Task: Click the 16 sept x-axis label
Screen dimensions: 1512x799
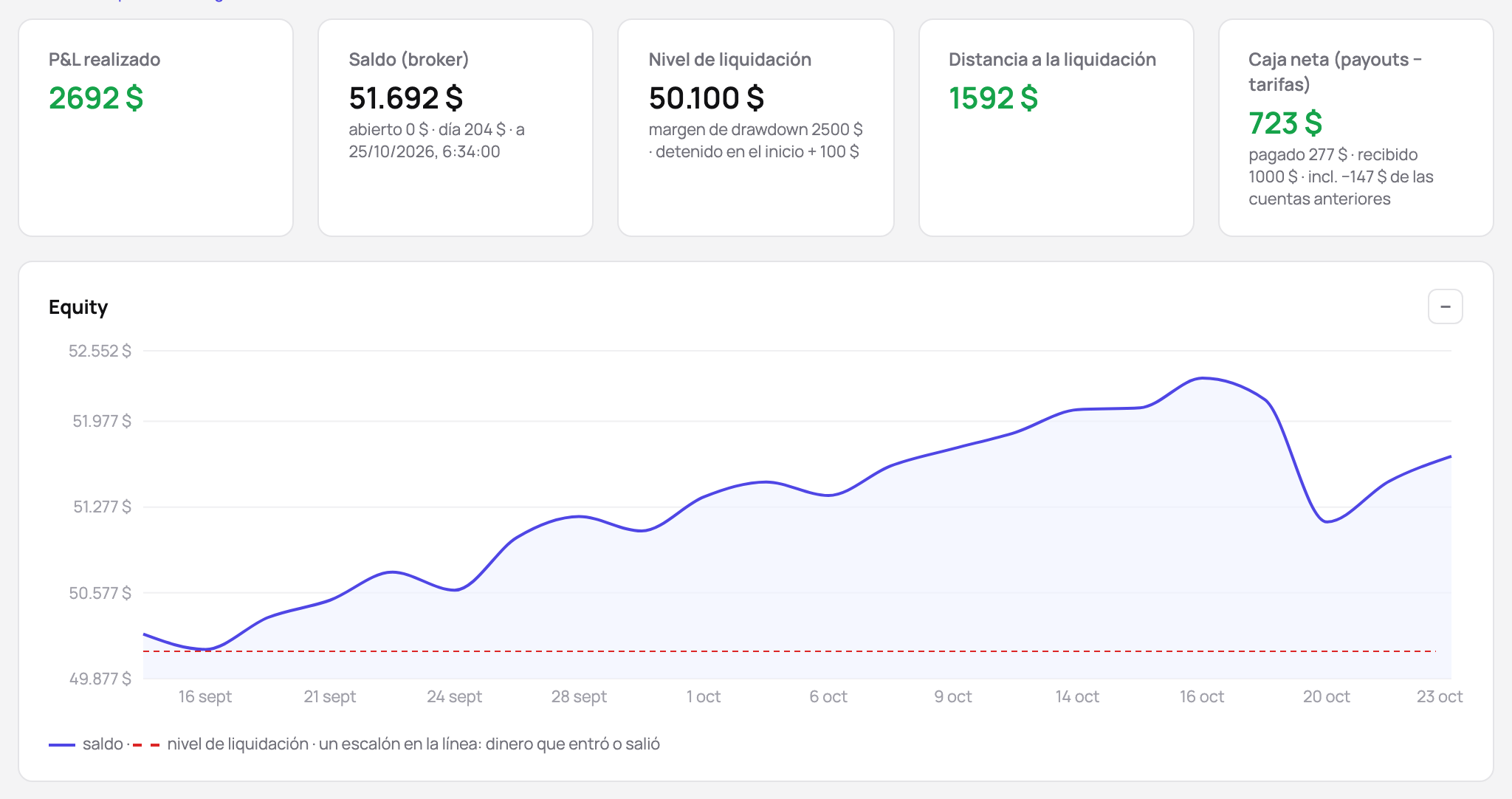Action: [205, 696]
